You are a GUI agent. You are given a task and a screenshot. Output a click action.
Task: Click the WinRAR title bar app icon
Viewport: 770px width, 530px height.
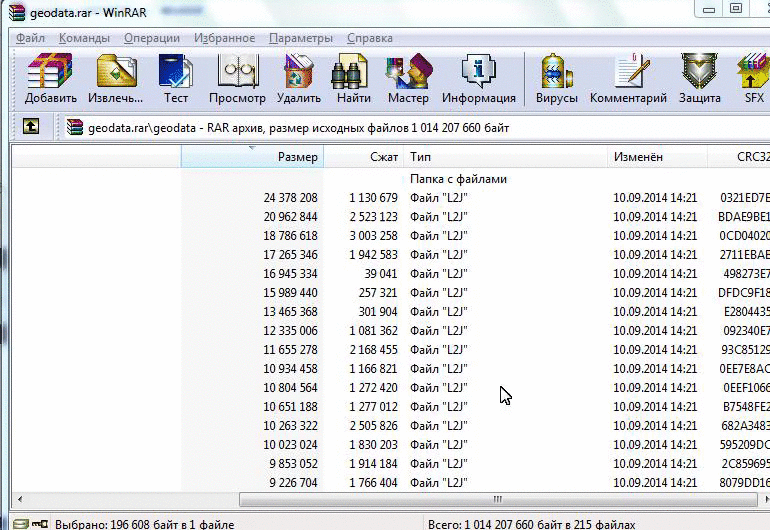pyautogui.click(x=17, y=12)
